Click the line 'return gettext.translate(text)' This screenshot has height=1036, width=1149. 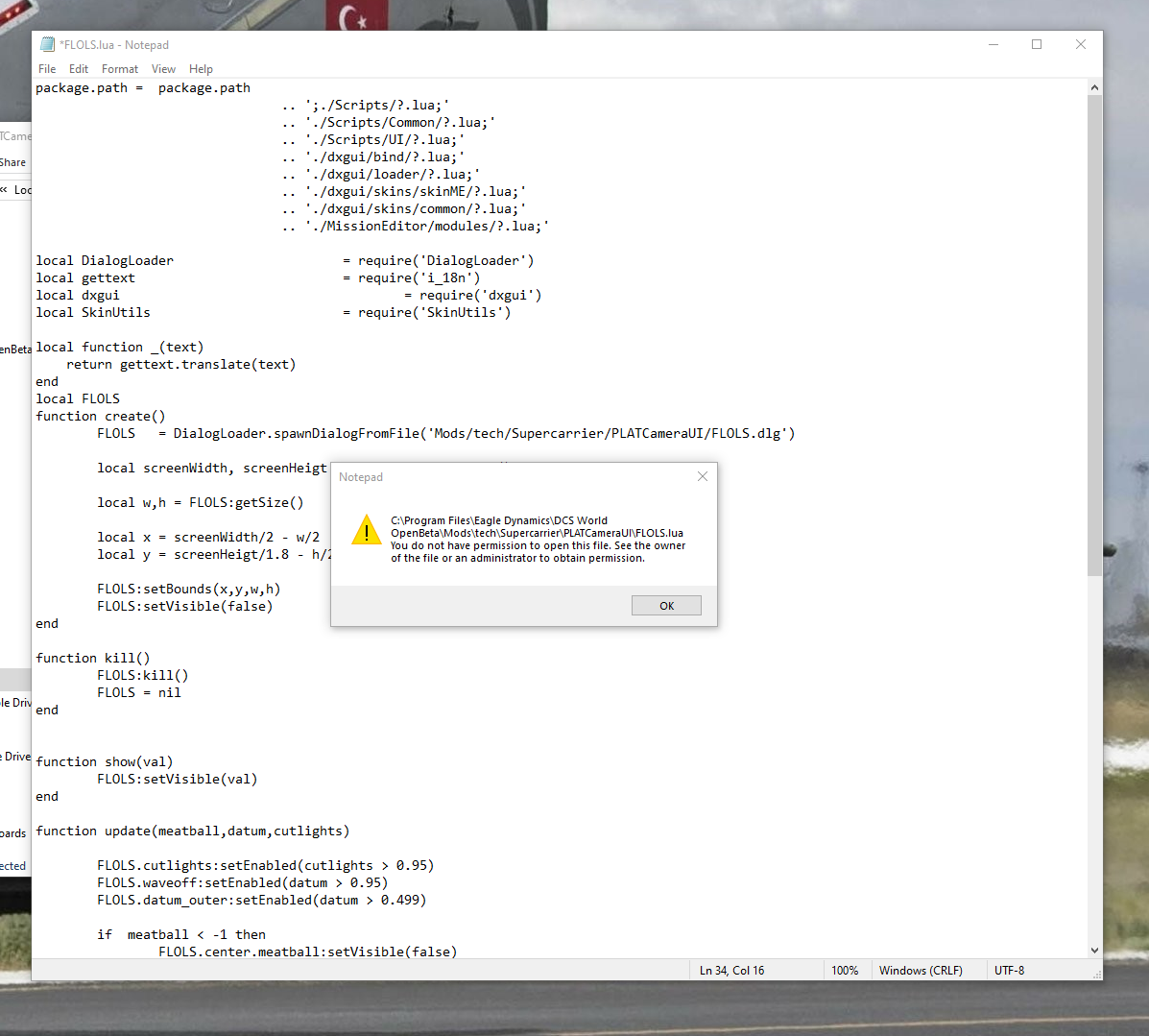181,365
